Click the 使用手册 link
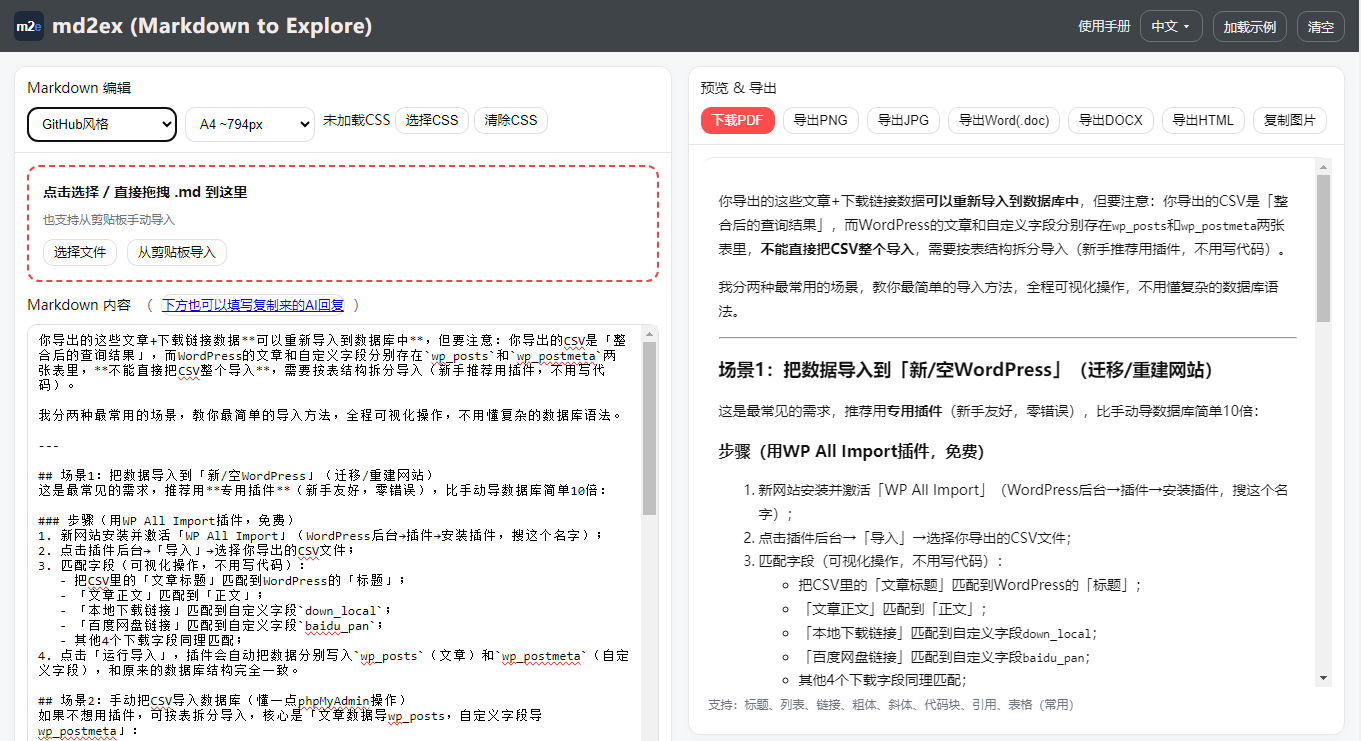Viewport: 1361px width, 741px height. tap(1104, 27)
